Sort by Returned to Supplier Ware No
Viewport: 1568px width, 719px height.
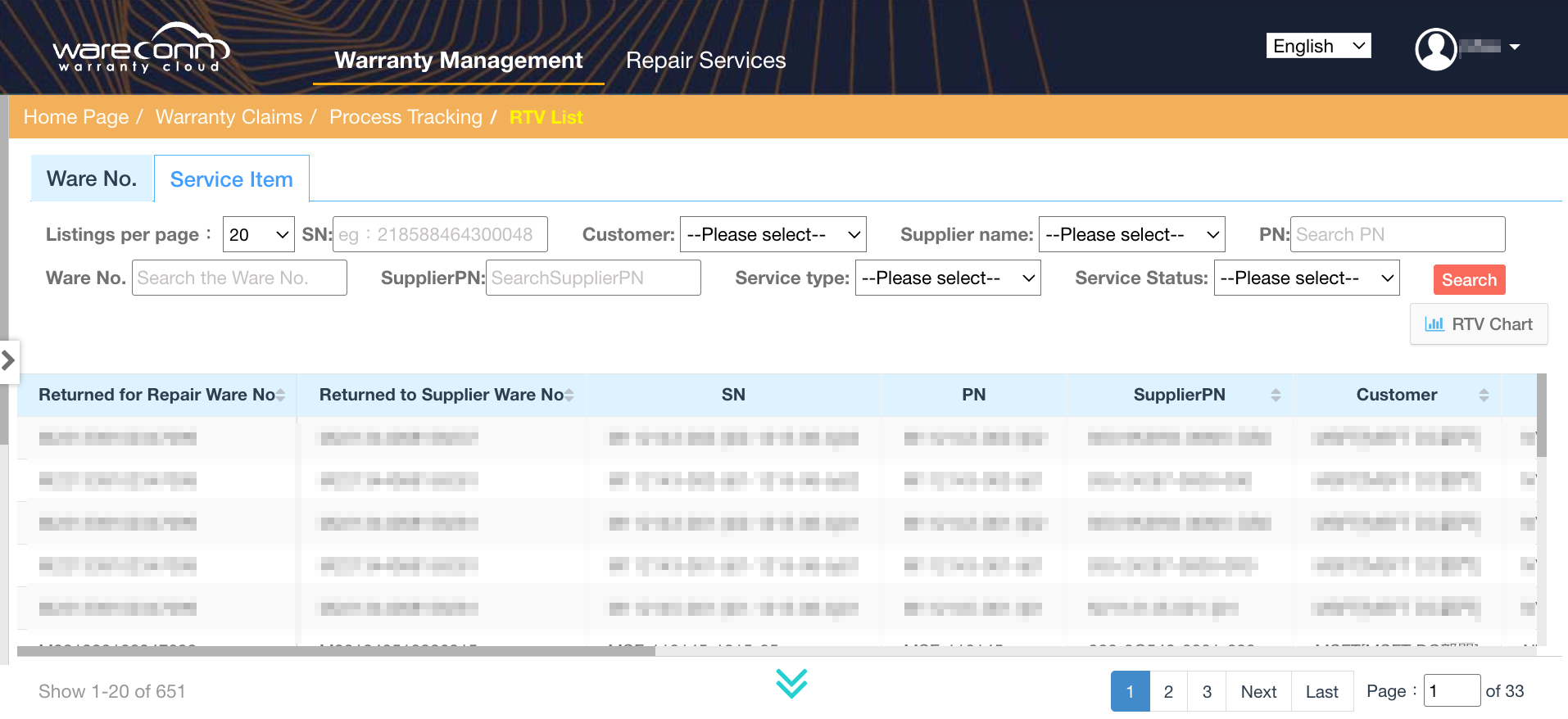(x=569, y=396)
